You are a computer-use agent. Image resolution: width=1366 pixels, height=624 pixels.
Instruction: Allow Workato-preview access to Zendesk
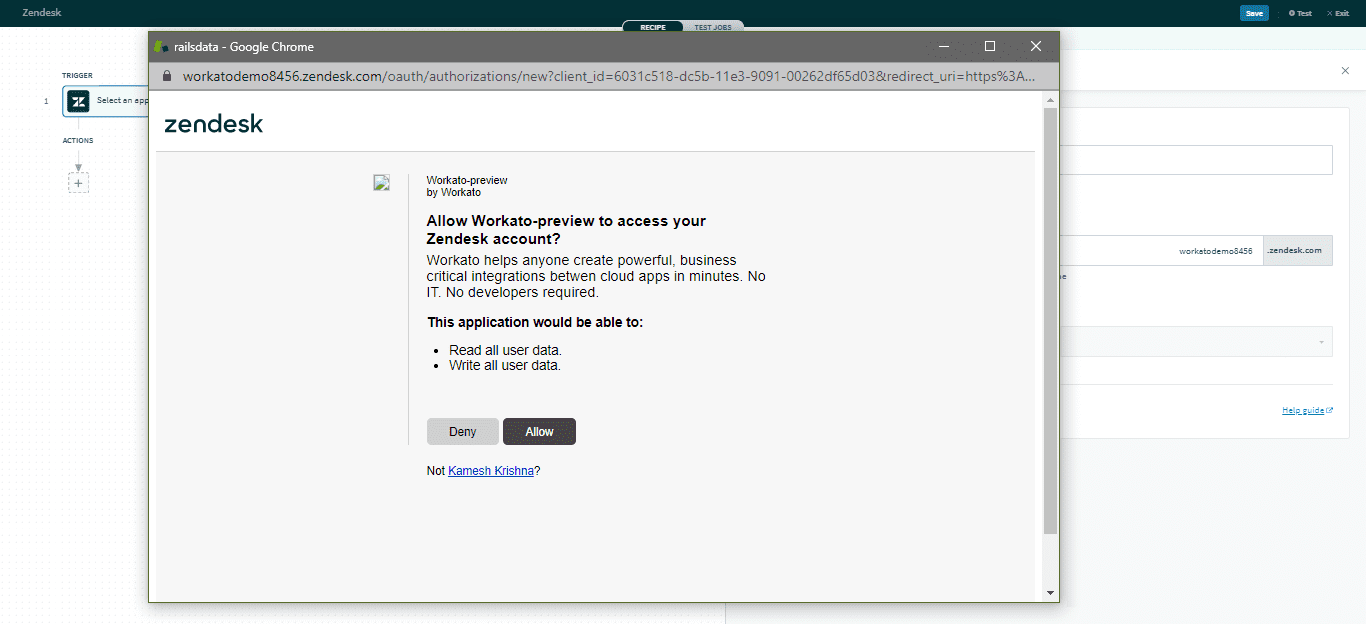539,431
